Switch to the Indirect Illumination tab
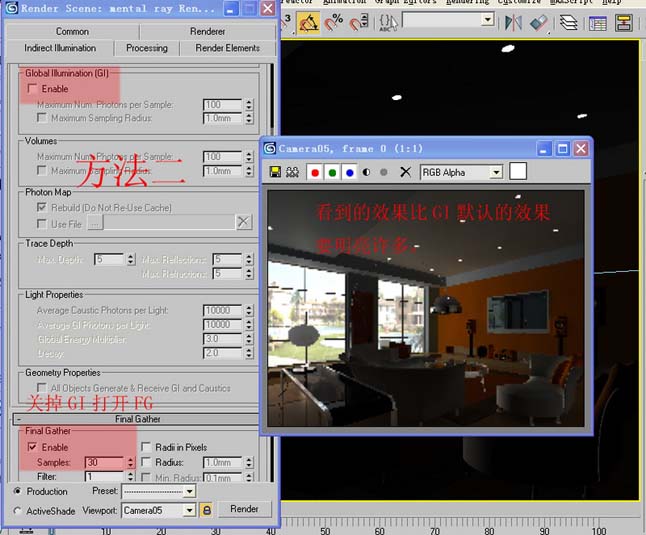Image resolution: width=646 pixels, height=535 pixels. coord(60,48)
